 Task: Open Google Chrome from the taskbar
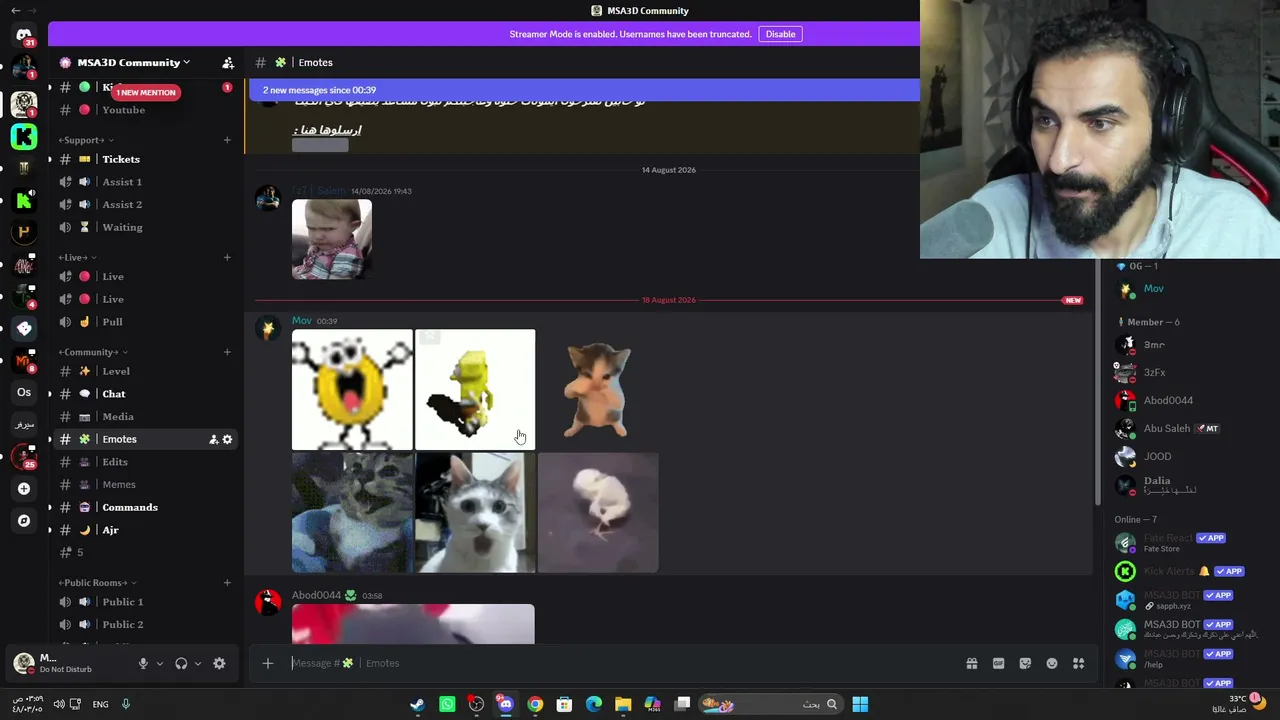535,704
